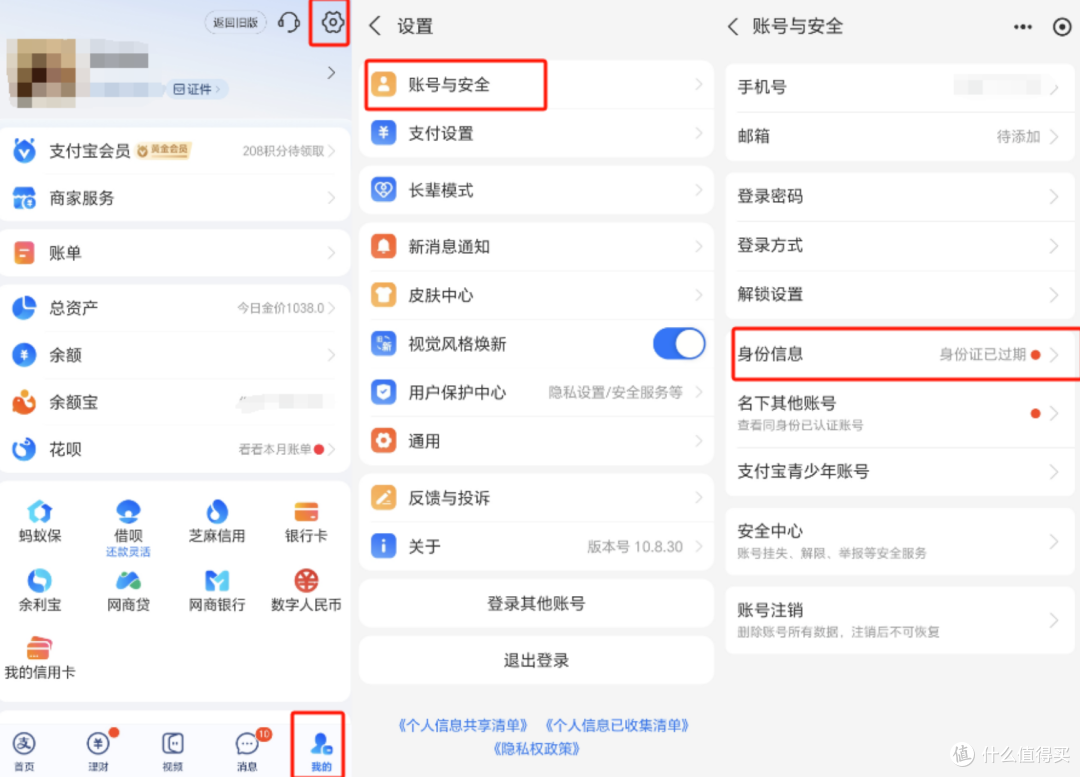
Task: Open 支付宝会员 icon
Action: [24, 150]
